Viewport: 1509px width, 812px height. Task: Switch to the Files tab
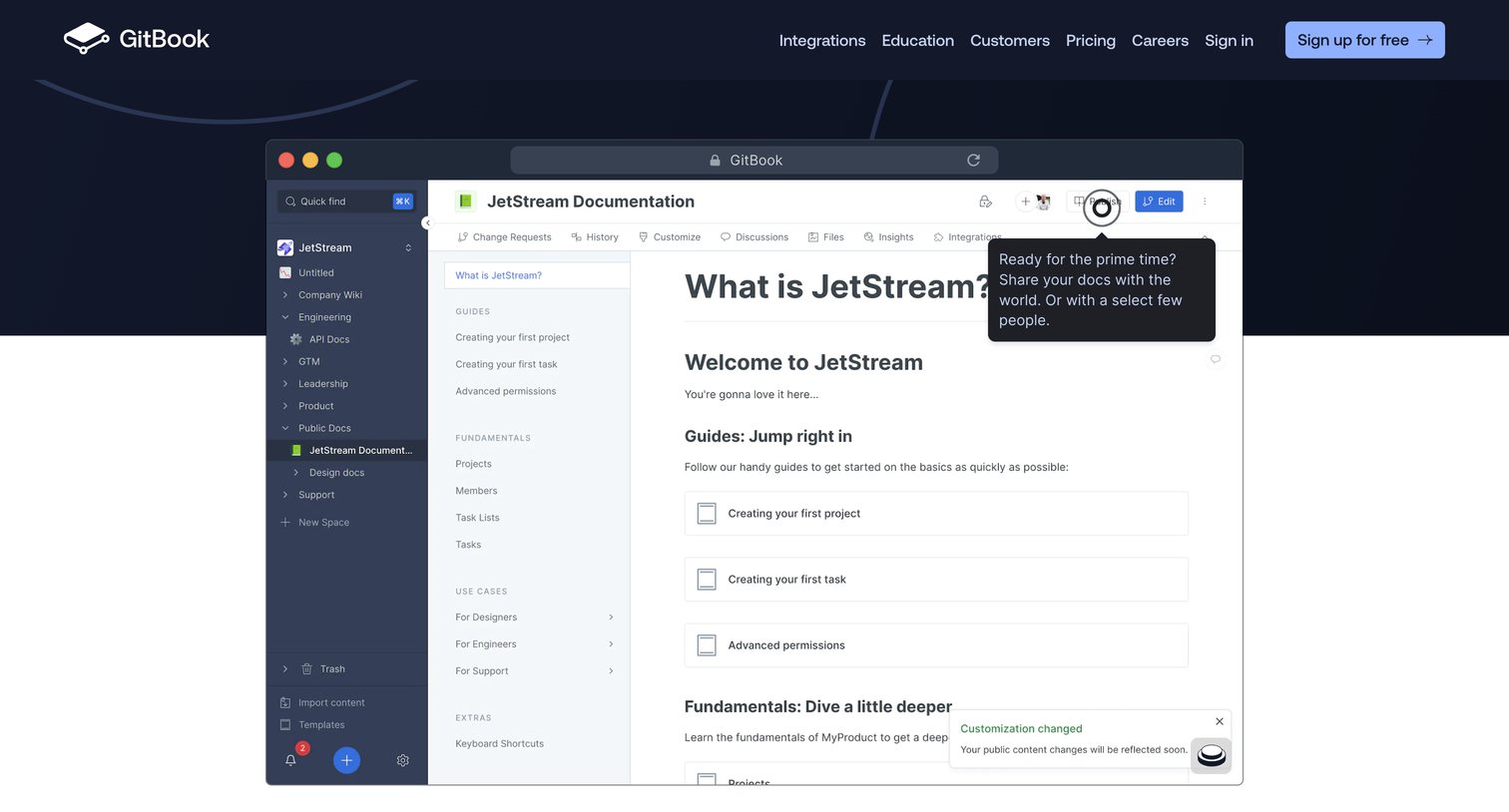pos(826,237)
